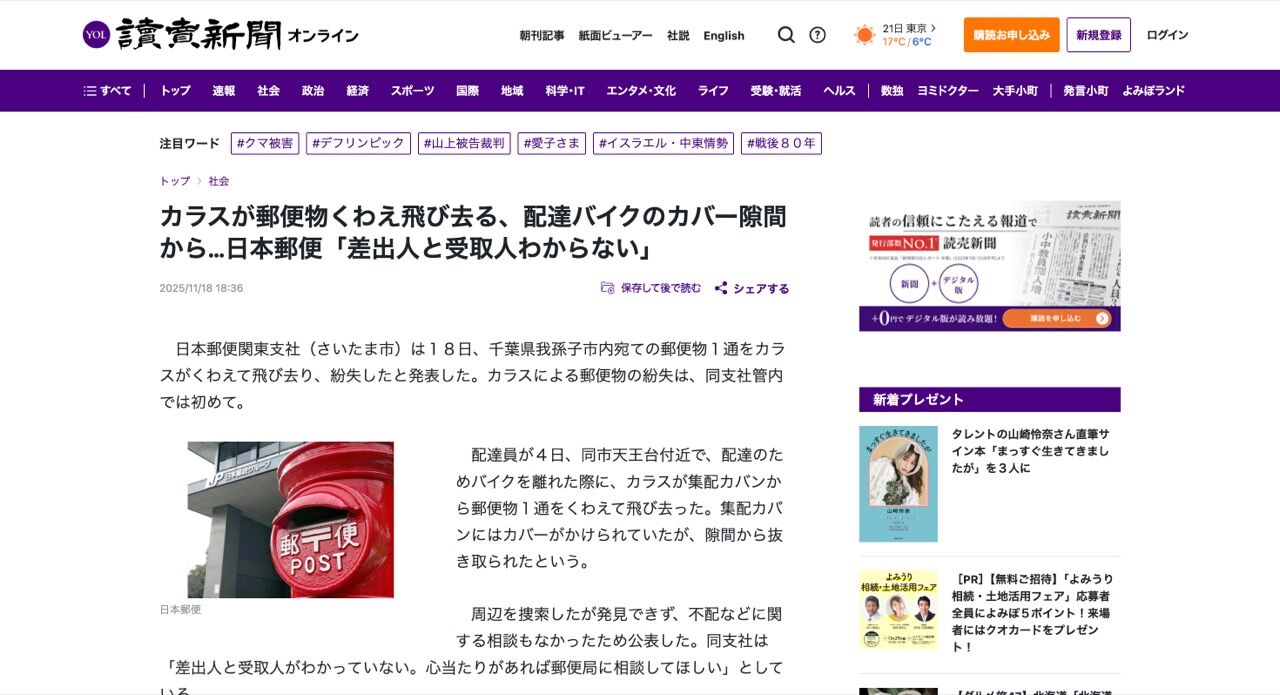This screenshot has width=1280, height=695.
Task: Select 国際 in the navigation bar
Action: (468, 91)
